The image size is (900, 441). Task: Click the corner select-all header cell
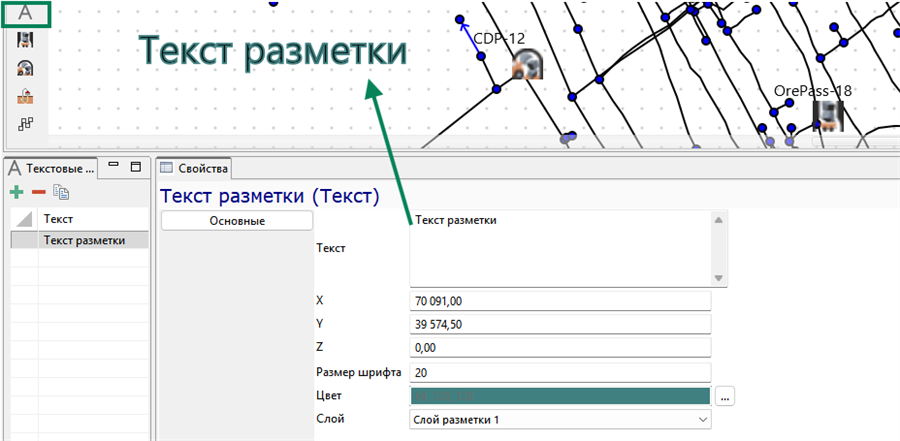25,219
